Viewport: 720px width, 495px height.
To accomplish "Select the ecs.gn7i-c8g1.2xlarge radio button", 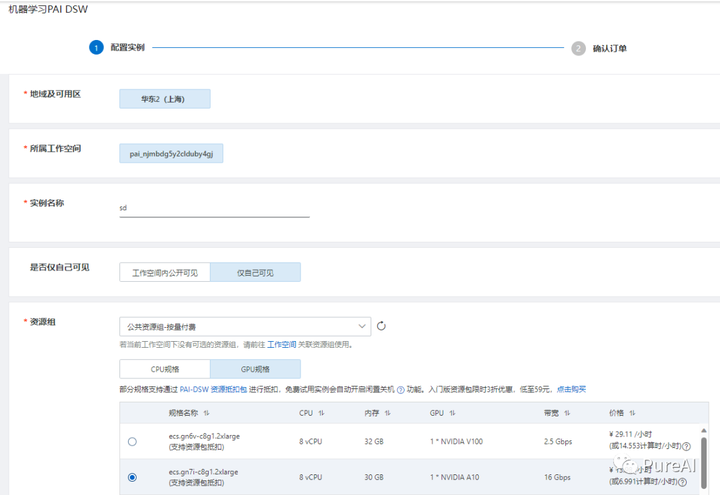I will pos(132,477).
